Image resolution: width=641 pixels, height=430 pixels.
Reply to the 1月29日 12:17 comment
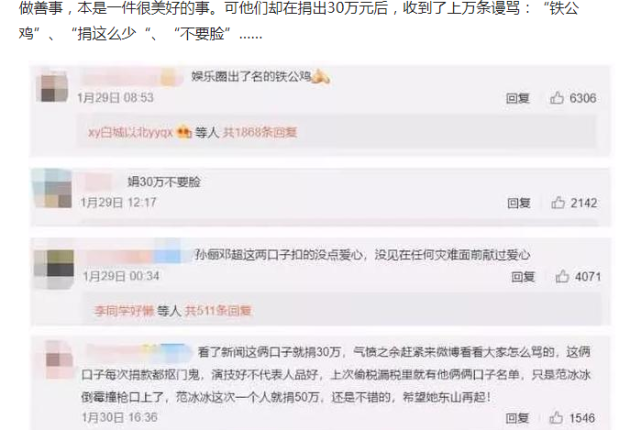[519, 203]
